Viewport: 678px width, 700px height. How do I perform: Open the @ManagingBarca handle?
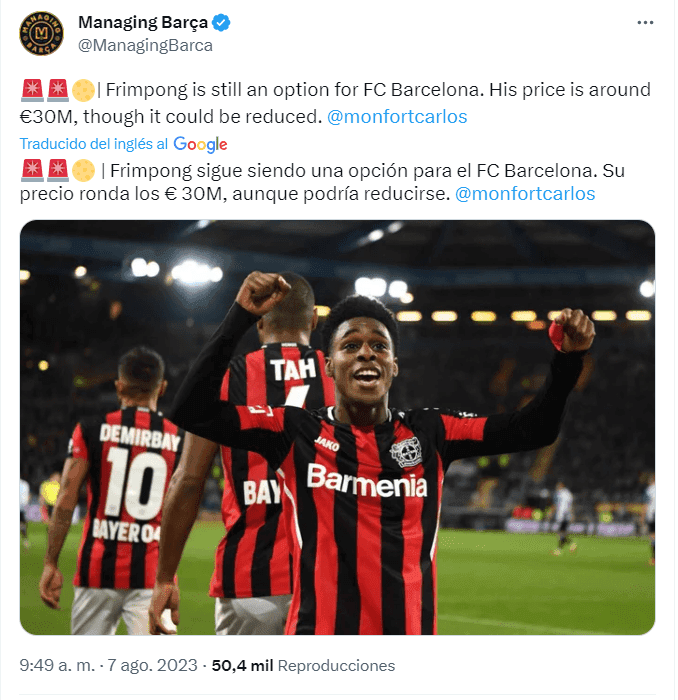coord(146,46)
